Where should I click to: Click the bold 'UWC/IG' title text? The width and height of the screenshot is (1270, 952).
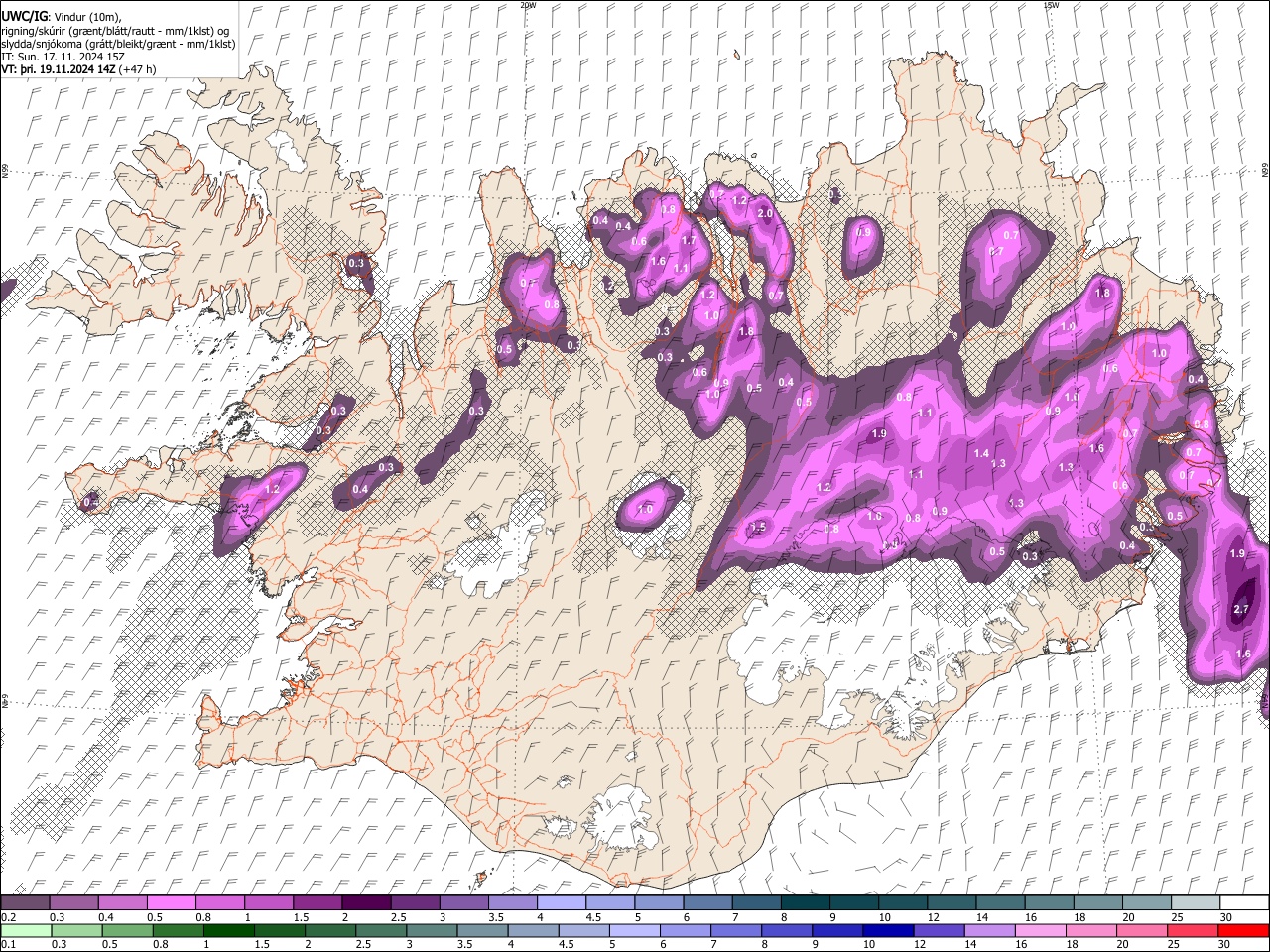pyautogui.click(x=23, y=16)
